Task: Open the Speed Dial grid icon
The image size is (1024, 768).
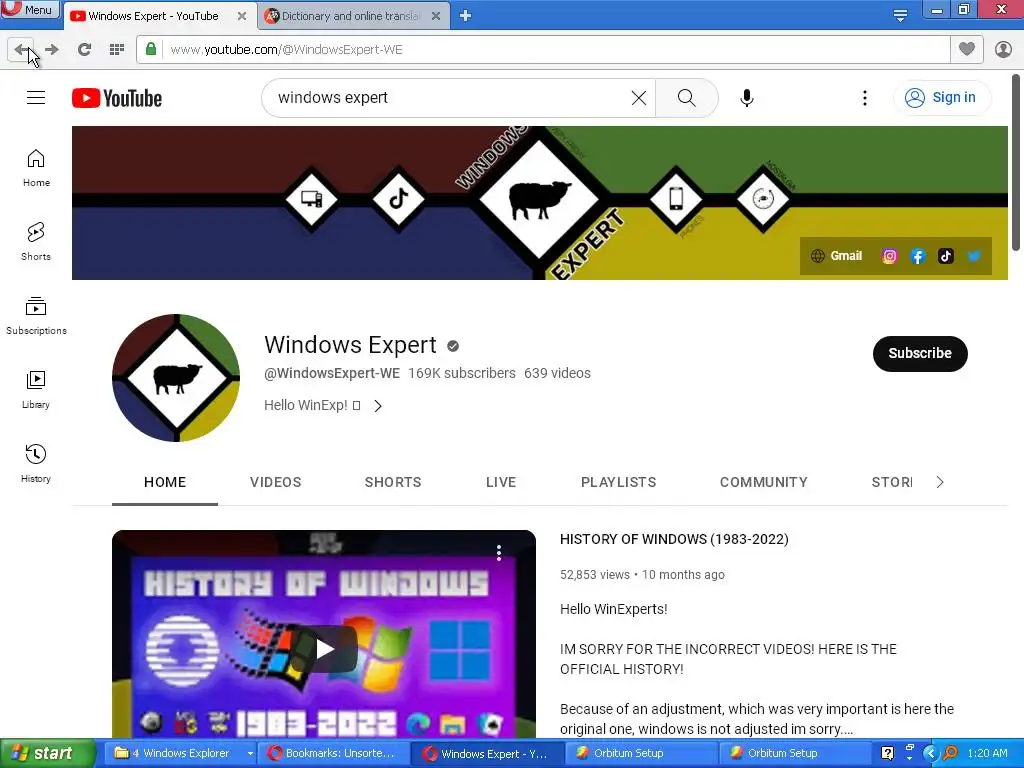Action: point(117,50)
